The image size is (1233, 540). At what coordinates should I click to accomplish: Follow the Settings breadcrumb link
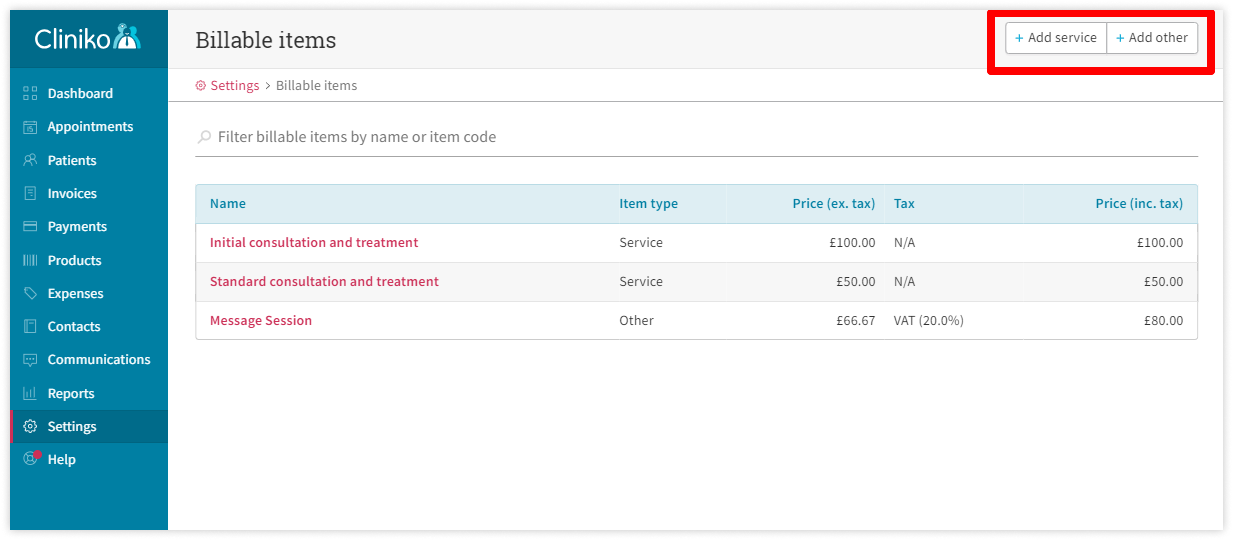coord(235,86)
